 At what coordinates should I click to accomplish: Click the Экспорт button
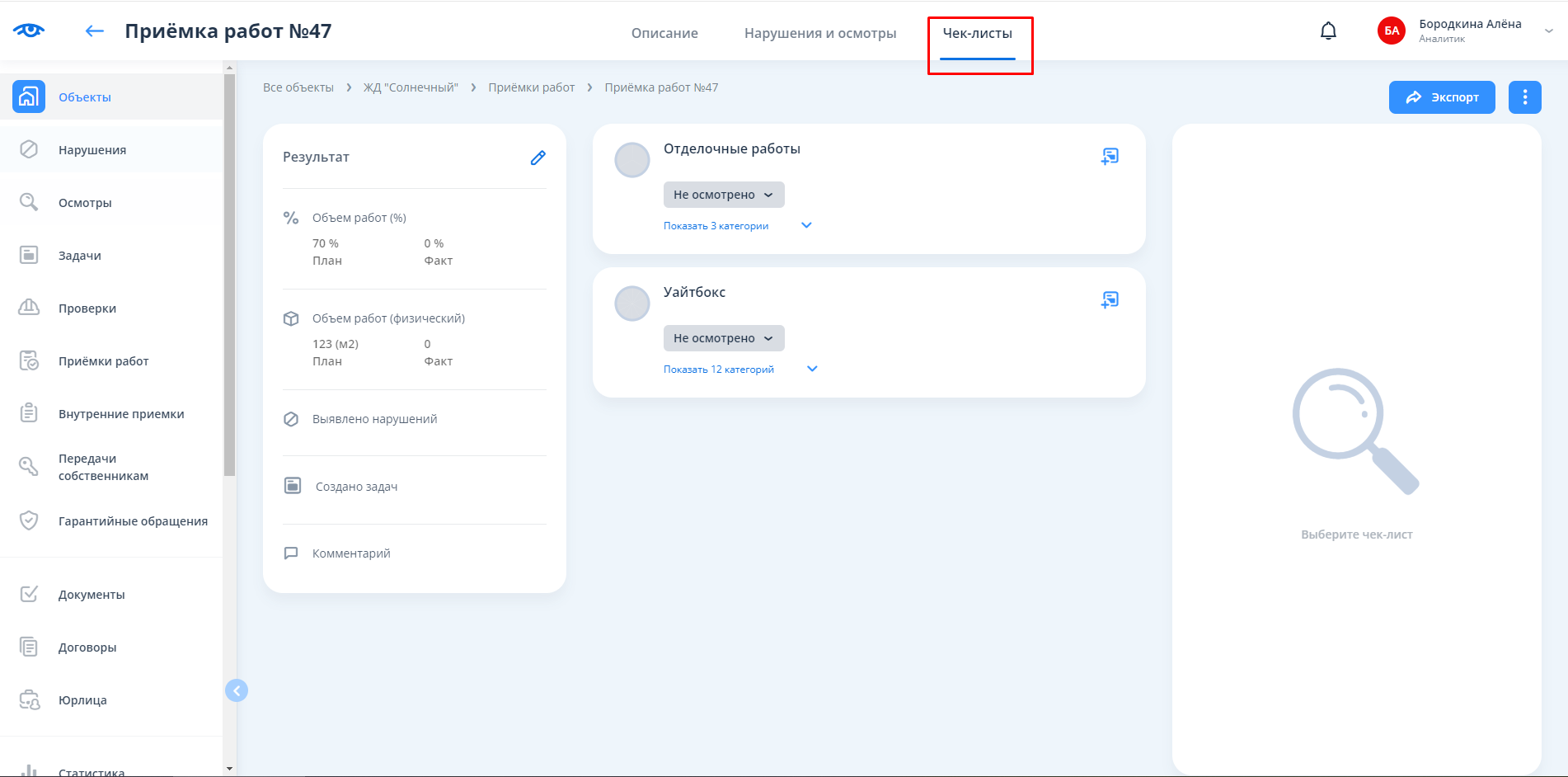[1441, 97]
